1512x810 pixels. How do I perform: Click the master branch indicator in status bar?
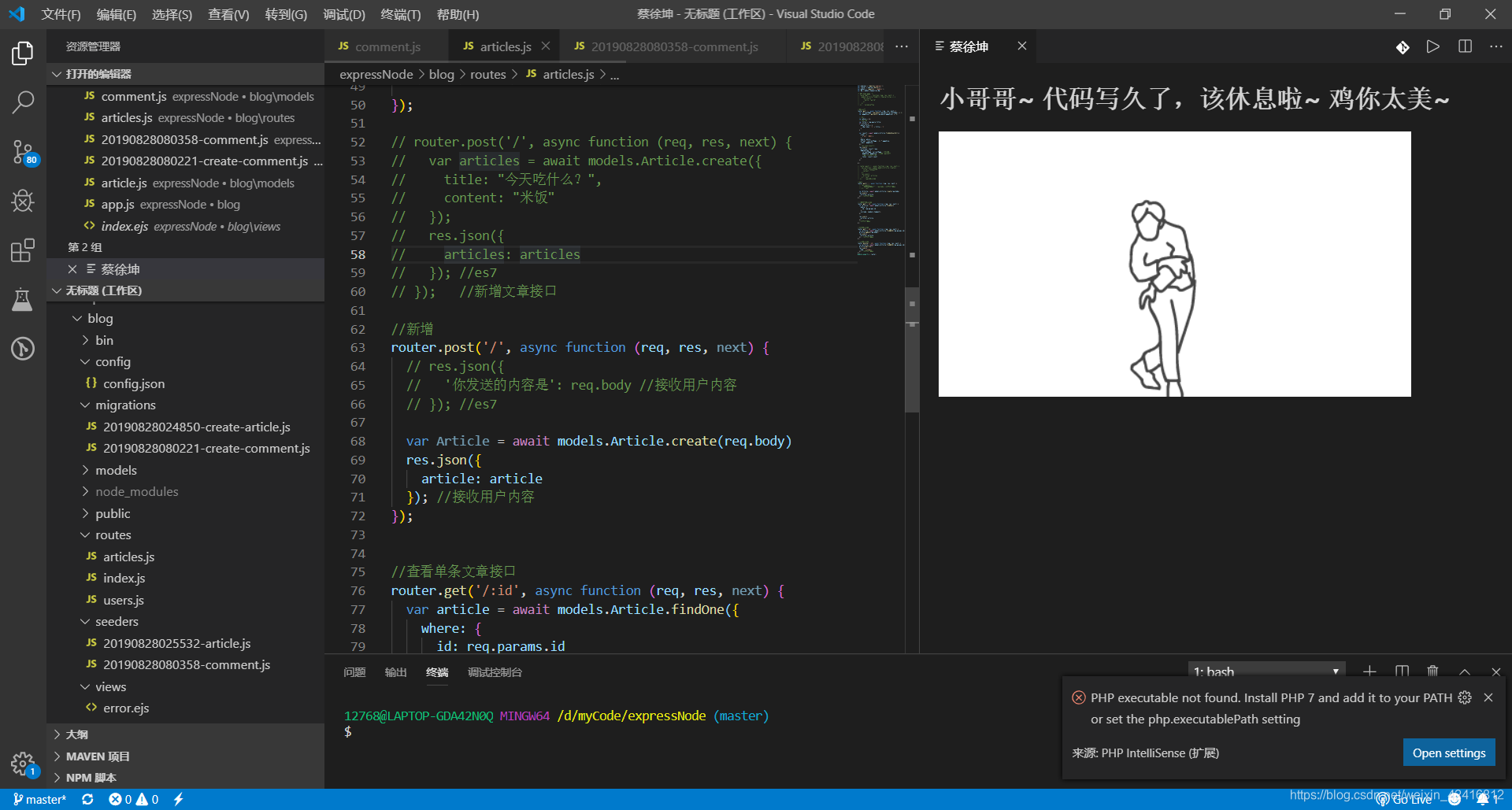[39, 799]
